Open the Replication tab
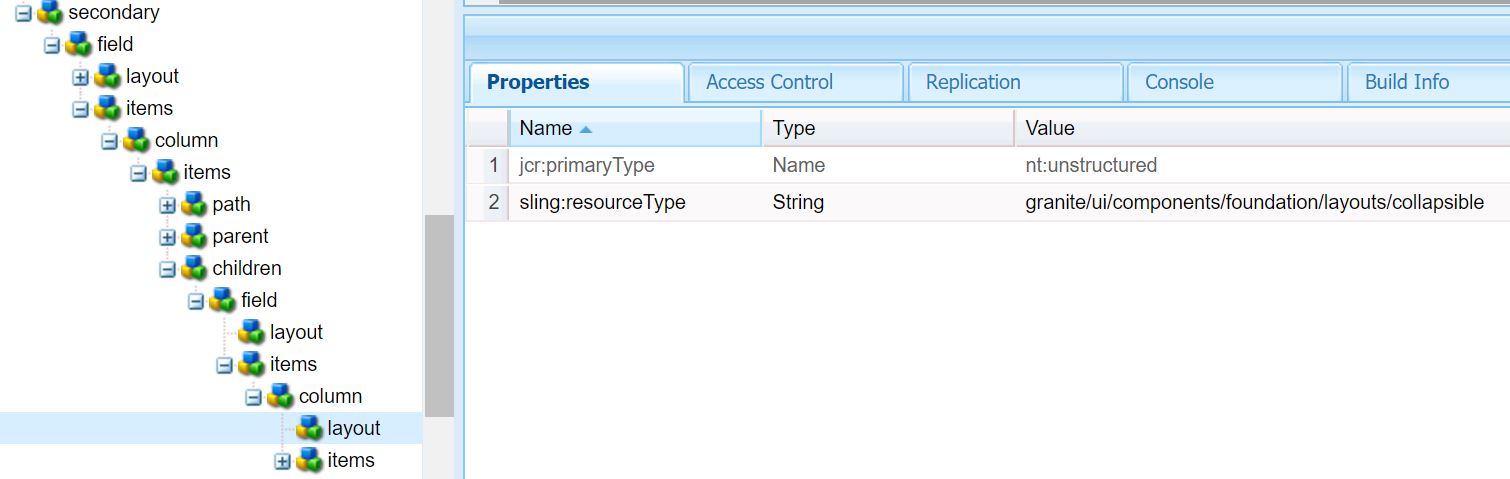The width and height of the screenshot is (1510, 479). [973, 82]
